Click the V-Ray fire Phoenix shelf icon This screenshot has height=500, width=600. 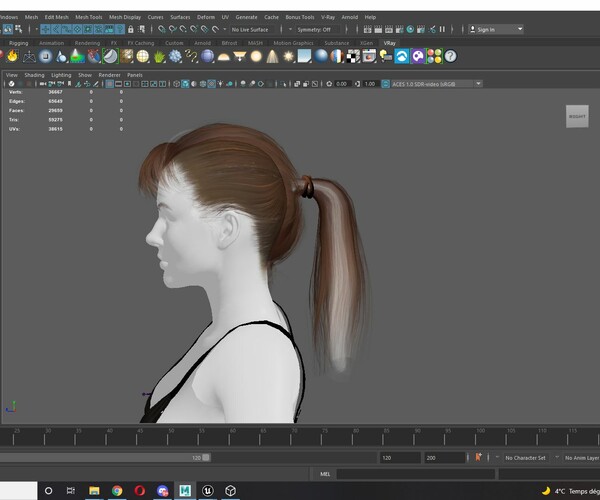tap(13, 56)
